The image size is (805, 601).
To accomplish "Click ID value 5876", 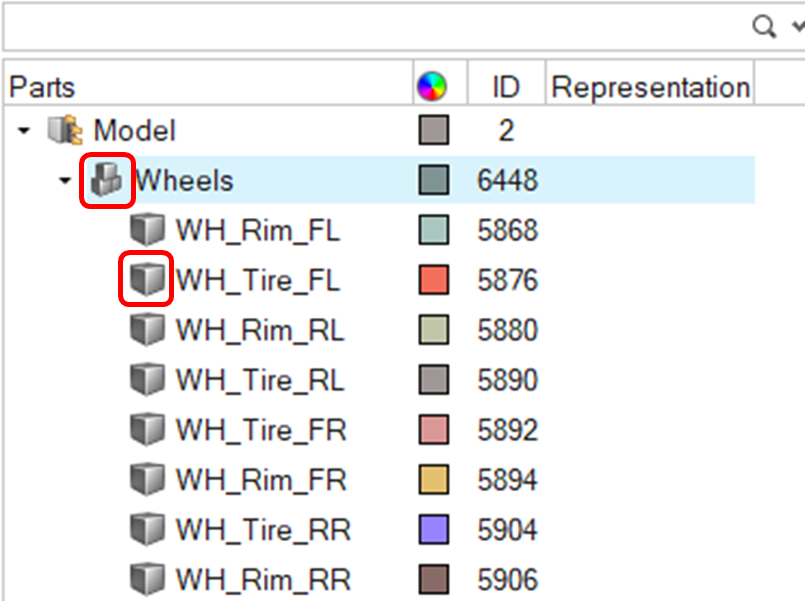I will tap(507, 280).
